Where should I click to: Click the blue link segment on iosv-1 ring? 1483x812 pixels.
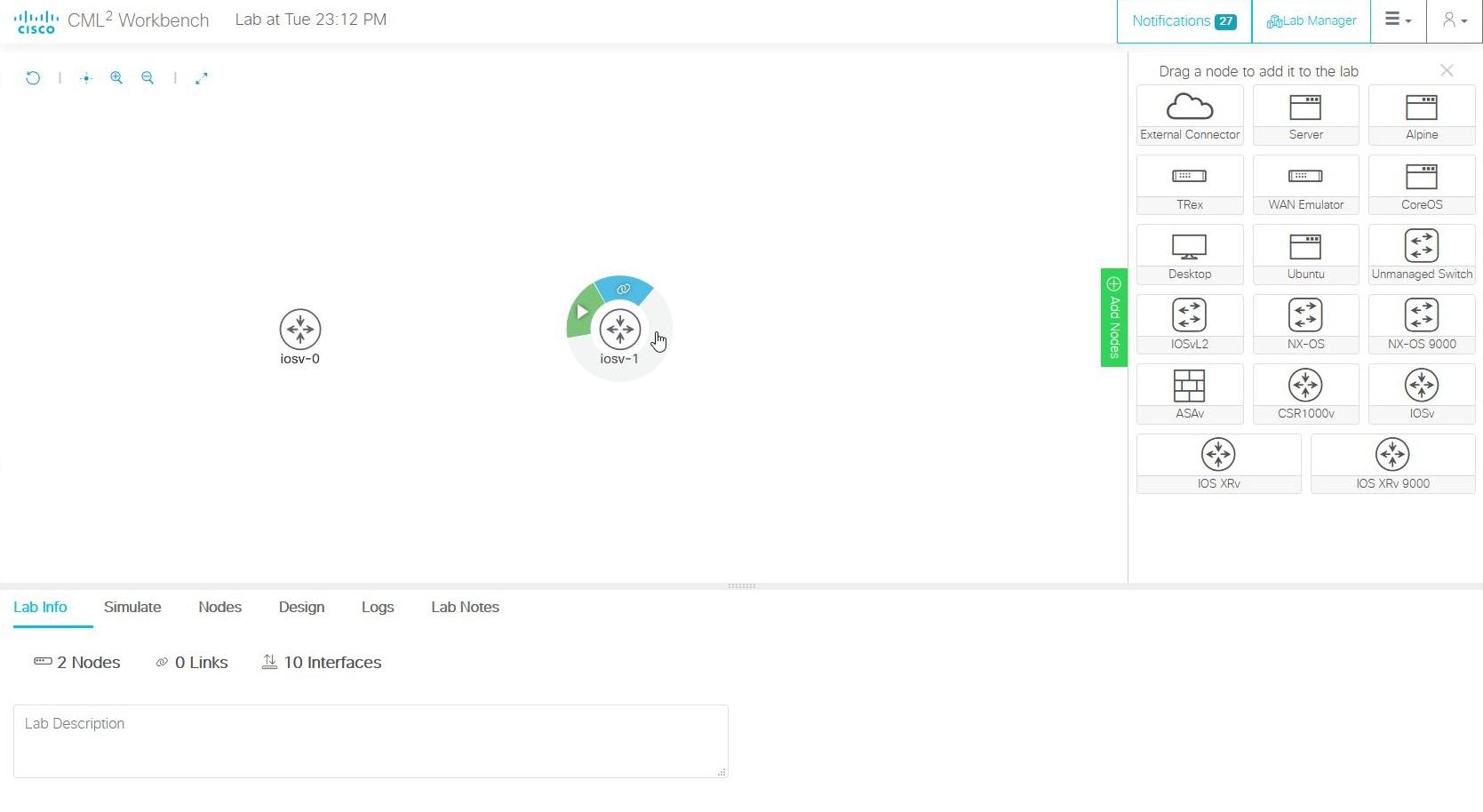pyautogui.click(x=624, y=289)
